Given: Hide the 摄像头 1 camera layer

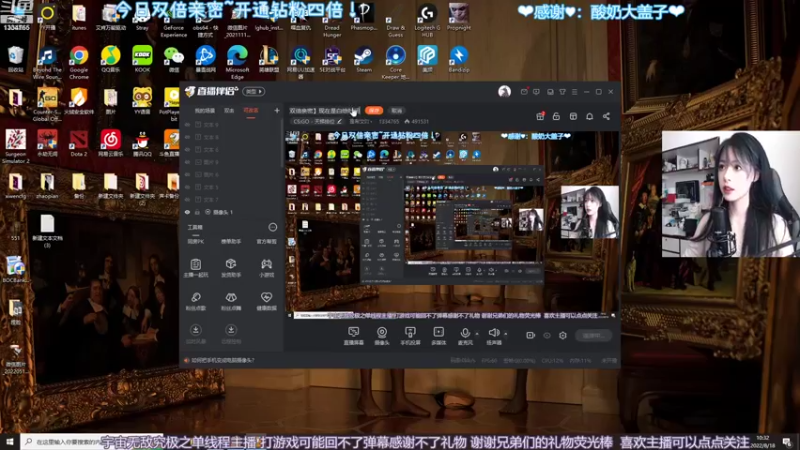Looking at the screenshot, I should coord(188,212).
